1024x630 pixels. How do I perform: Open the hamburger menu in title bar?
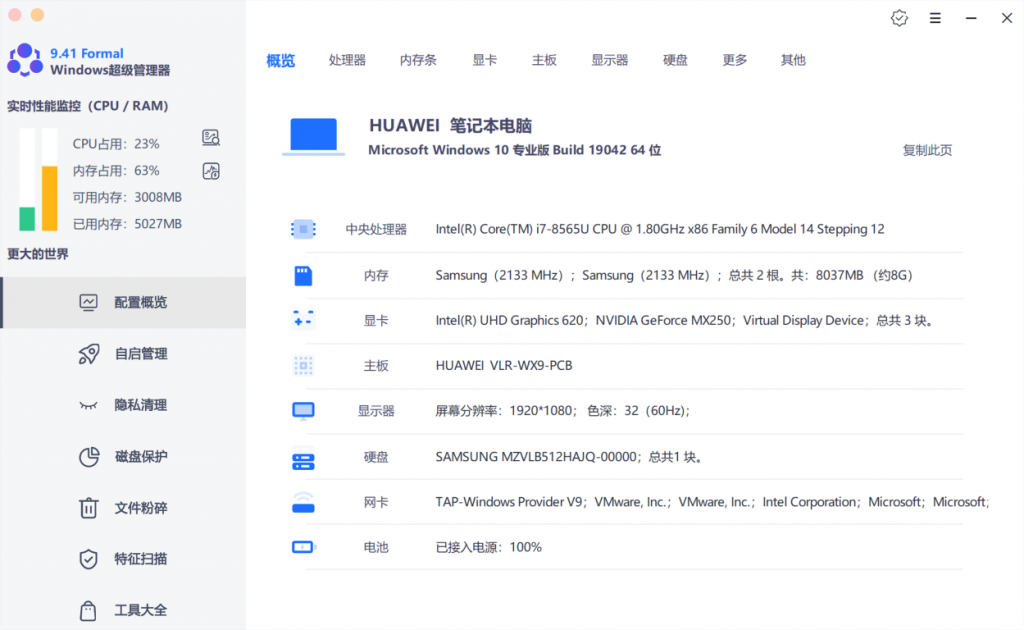(935, 18)
